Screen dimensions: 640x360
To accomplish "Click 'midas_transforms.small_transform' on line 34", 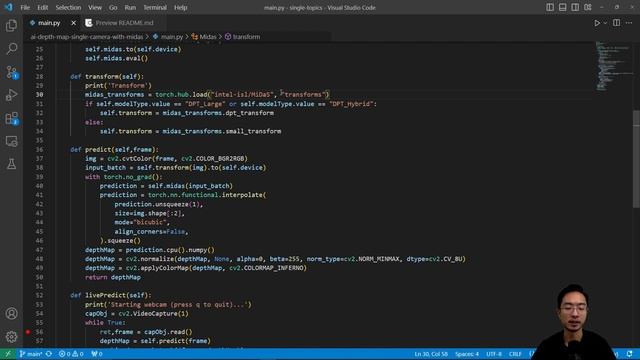I will pos(222,131).
